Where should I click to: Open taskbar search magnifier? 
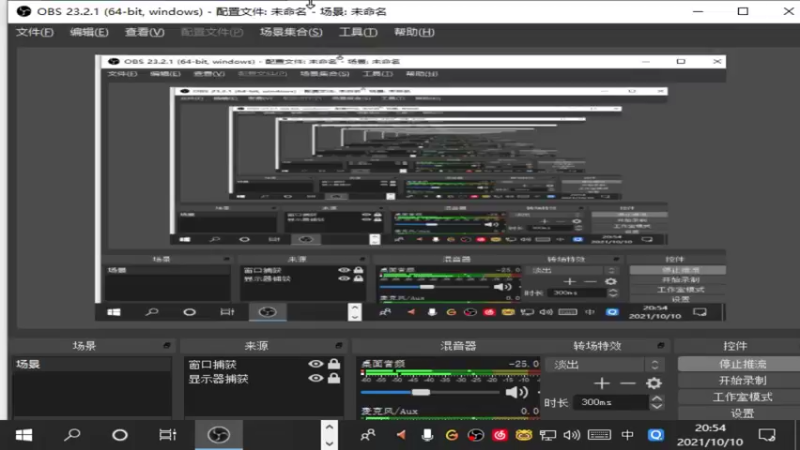click(72, 435)
